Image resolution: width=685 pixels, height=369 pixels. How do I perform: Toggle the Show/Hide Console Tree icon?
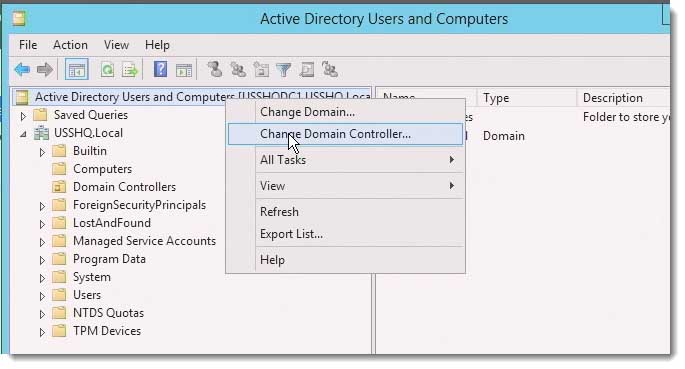point(77,69)
